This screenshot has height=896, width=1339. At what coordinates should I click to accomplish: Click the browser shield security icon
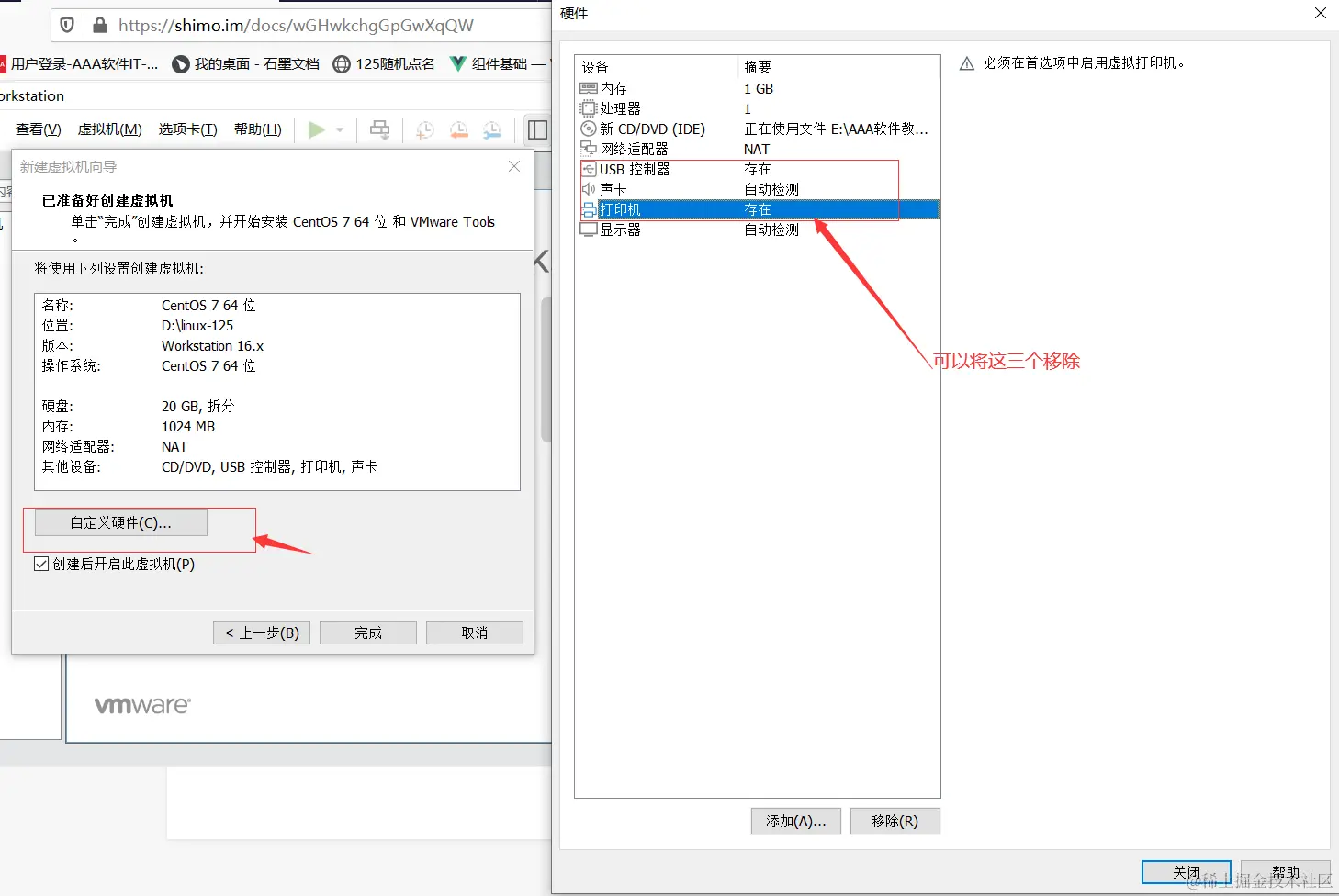tap(67, 25)
